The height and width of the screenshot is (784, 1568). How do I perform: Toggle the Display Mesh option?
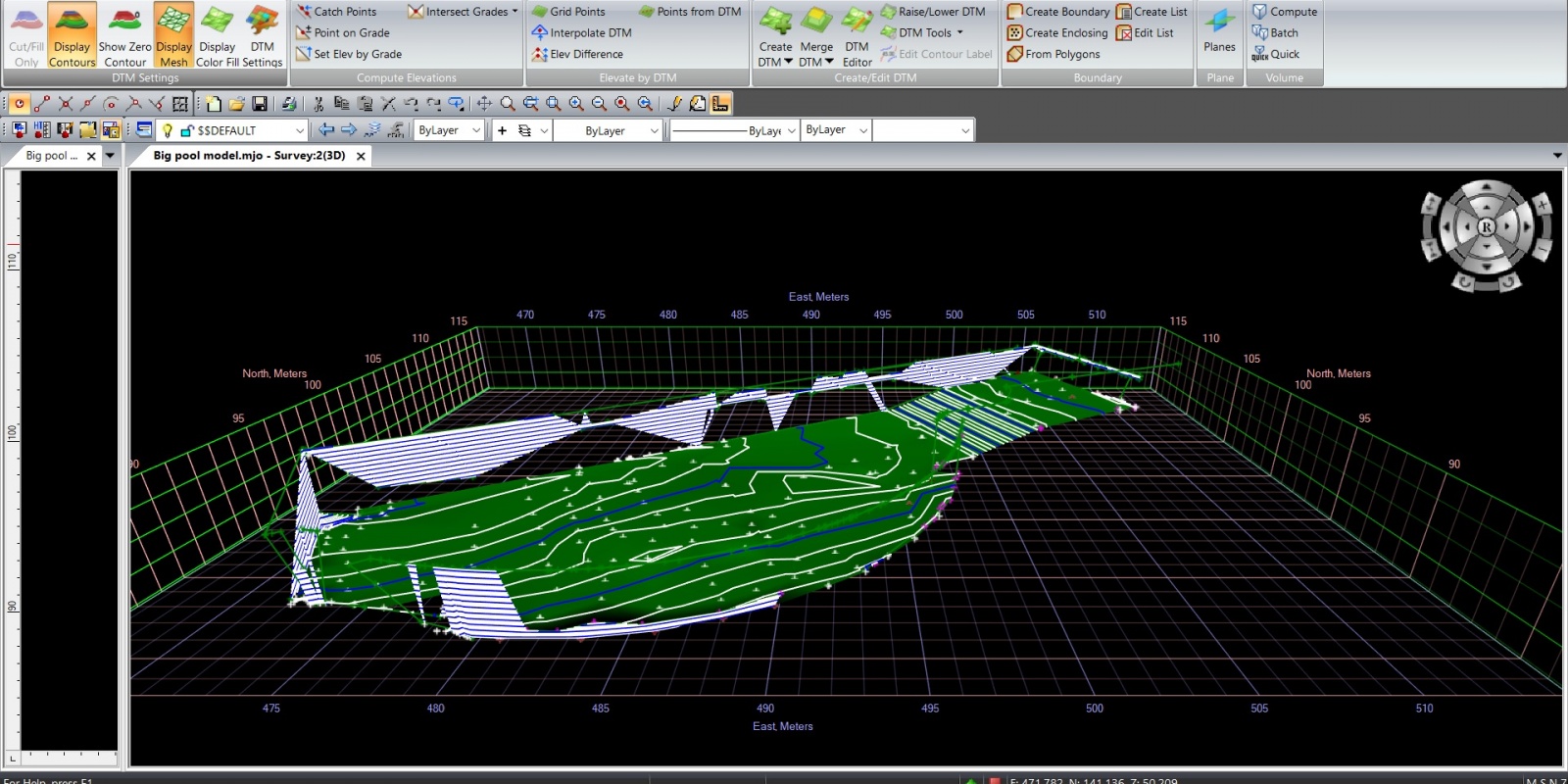(x=173, y=35)
